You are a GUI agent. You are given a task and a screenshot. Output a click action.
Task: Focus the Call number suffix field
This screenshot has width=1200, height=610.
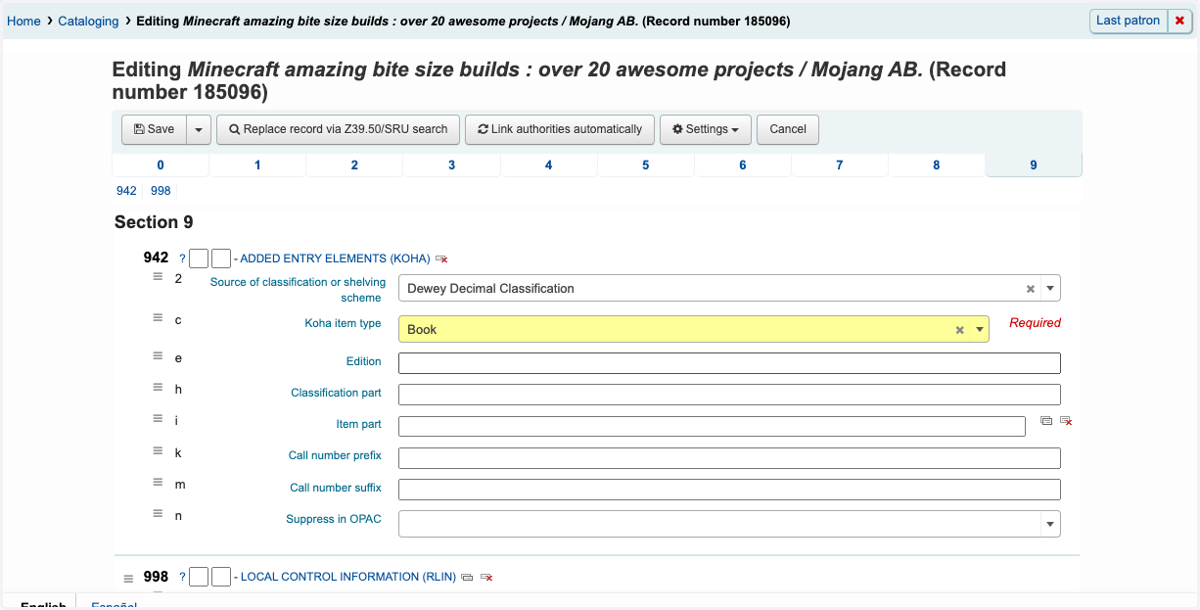click(729, 490)
